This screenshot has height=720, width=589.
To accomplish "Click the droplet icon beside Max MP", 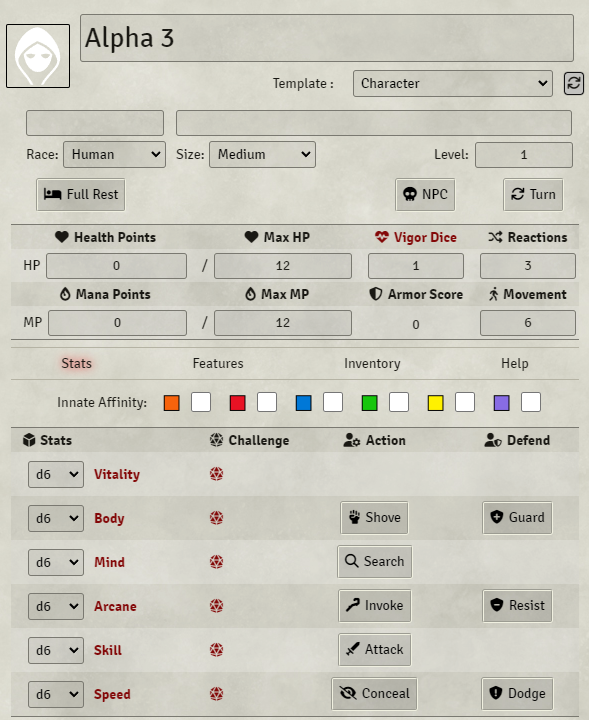I will click(x=250, y=294).
